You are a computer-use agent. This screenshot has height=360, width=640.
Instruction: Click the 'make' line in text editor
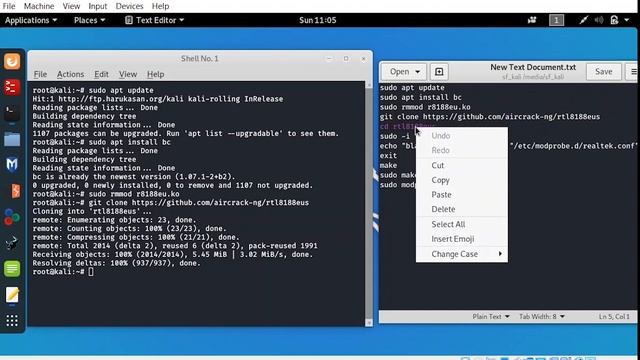[388, 165]
